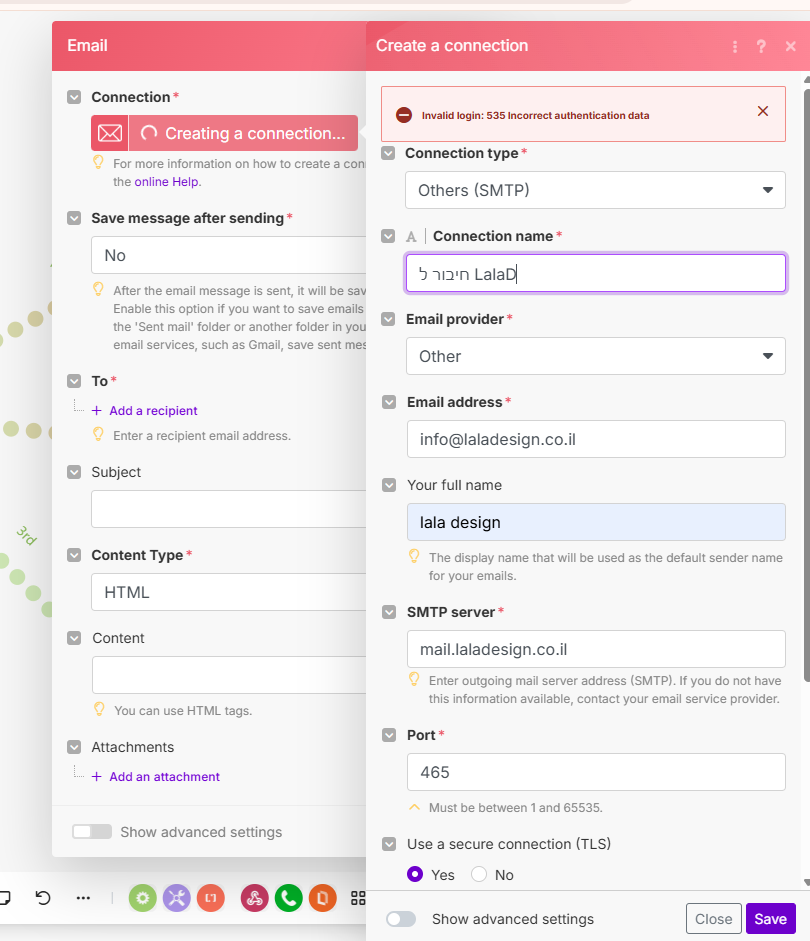Click the green phone app icon

click(289, 898)
